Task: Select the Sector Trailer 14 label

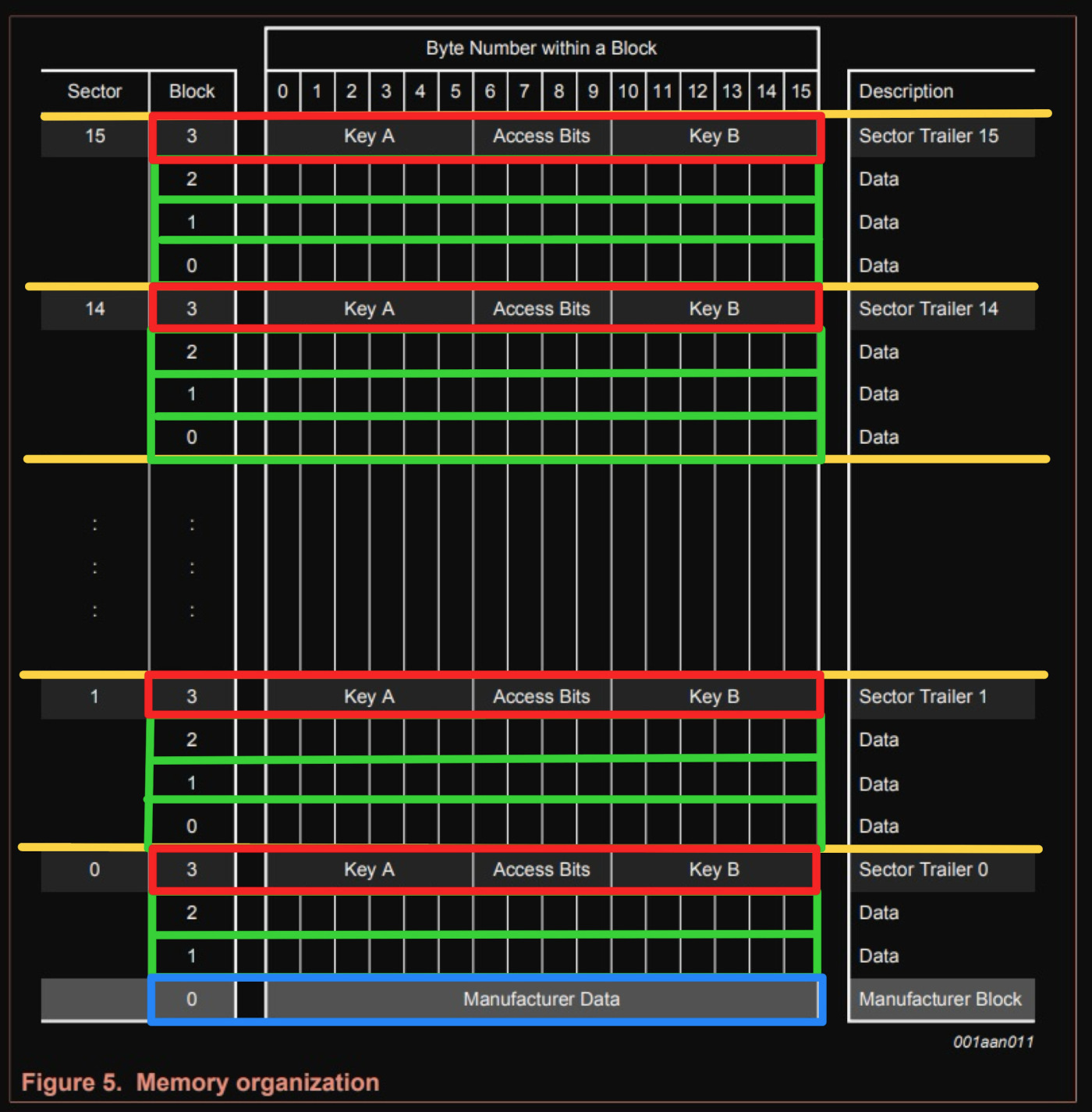Action: 928,309
